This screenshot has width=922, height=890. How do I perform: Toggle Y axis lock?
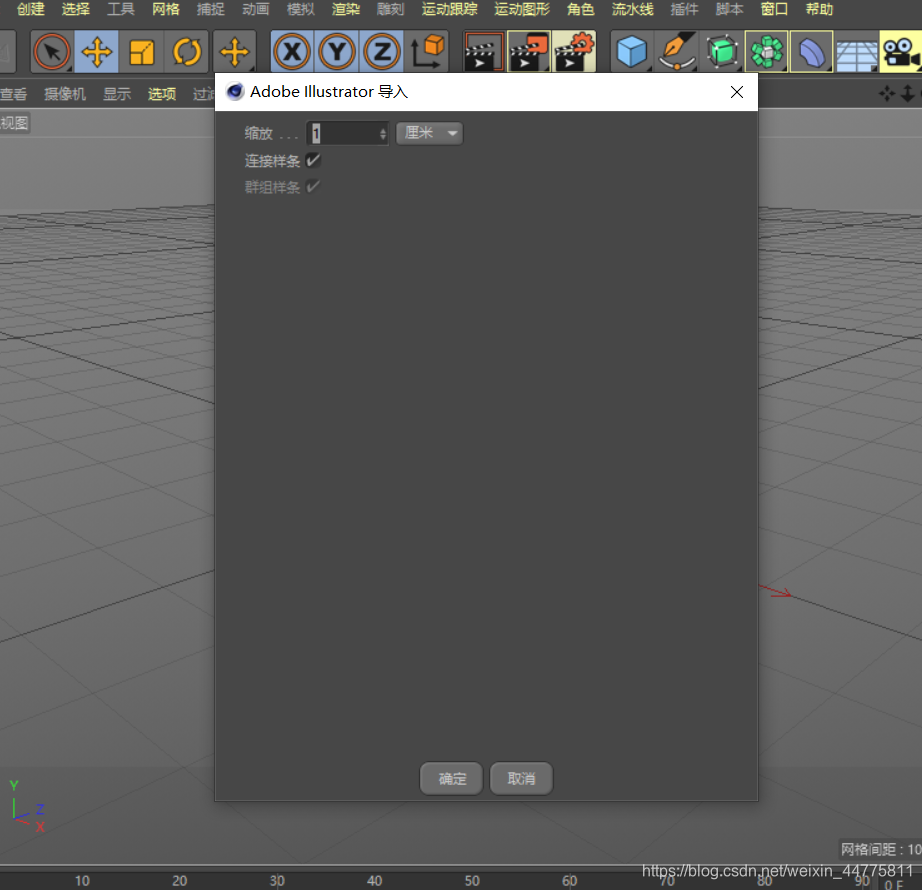337,52
